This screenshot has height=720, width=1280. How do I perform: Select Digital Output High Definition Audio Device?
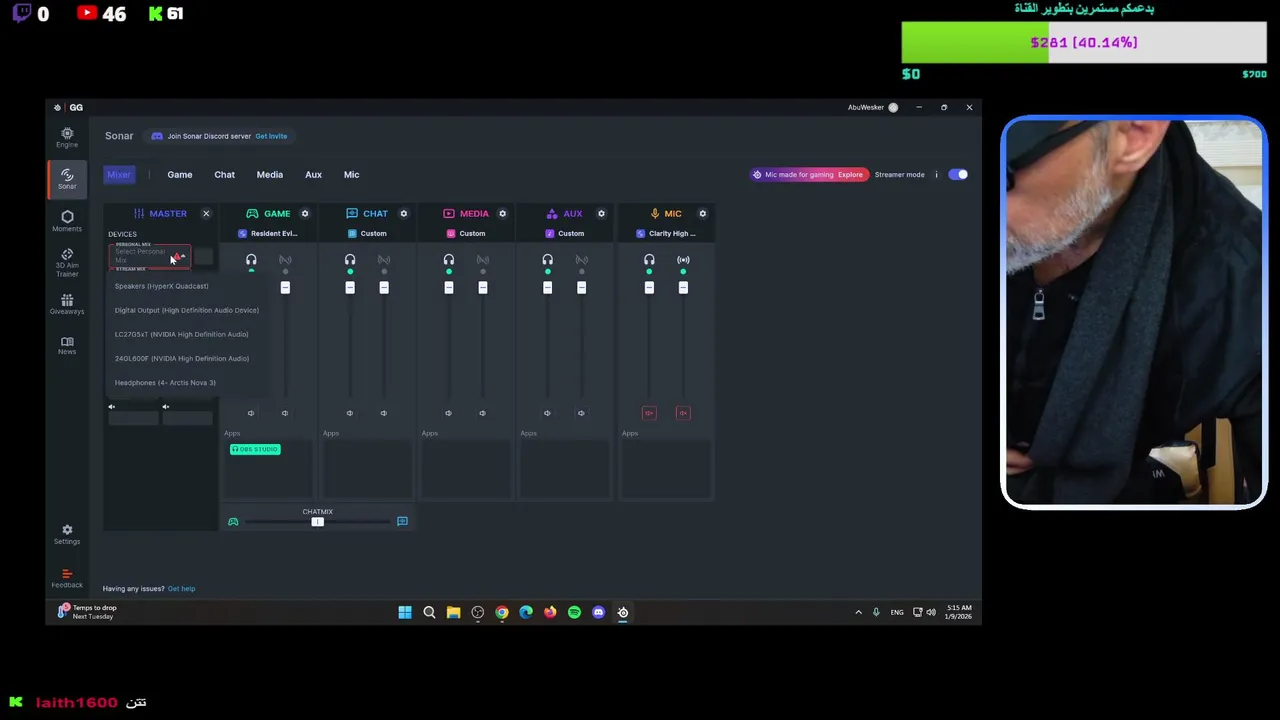(187, 310)
